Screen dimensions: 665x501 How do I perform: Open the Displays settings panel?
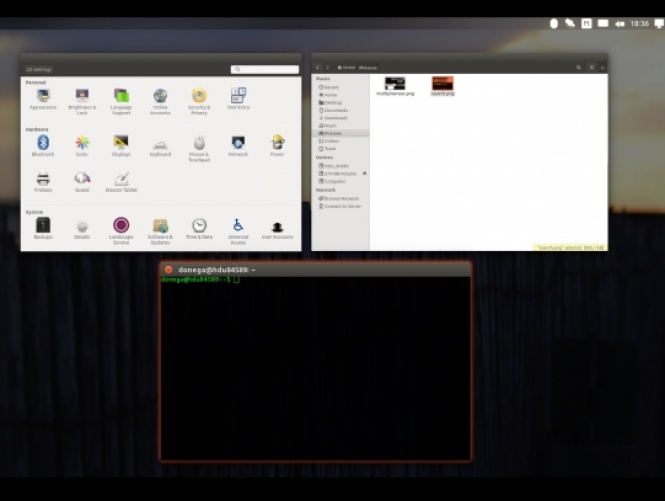(121, 144)
